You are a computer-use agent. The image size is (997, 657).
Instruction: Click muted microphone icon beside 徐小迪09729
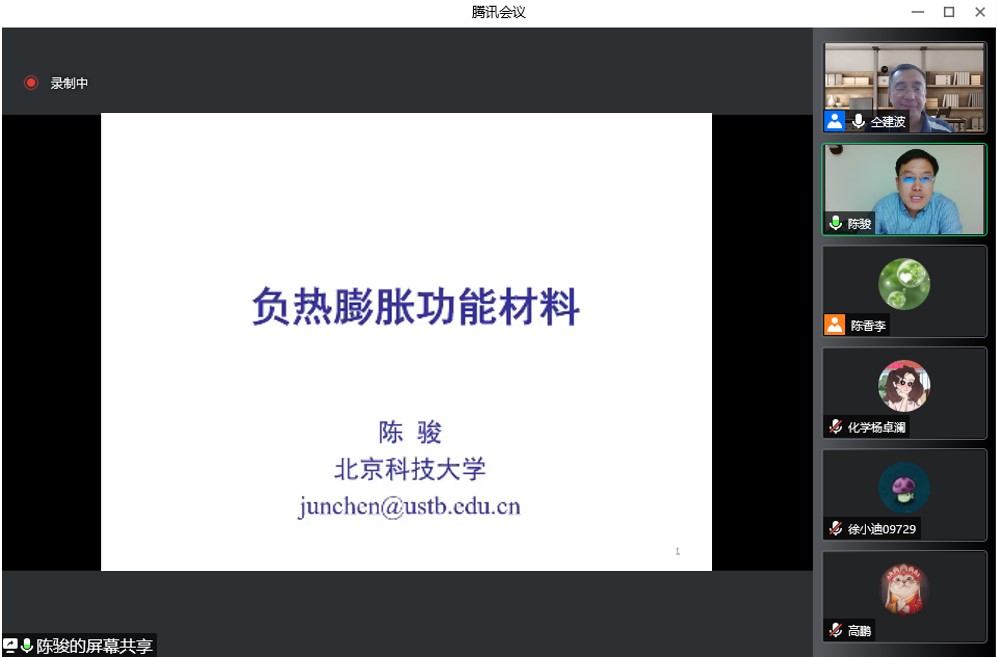[x=835, y=528]
